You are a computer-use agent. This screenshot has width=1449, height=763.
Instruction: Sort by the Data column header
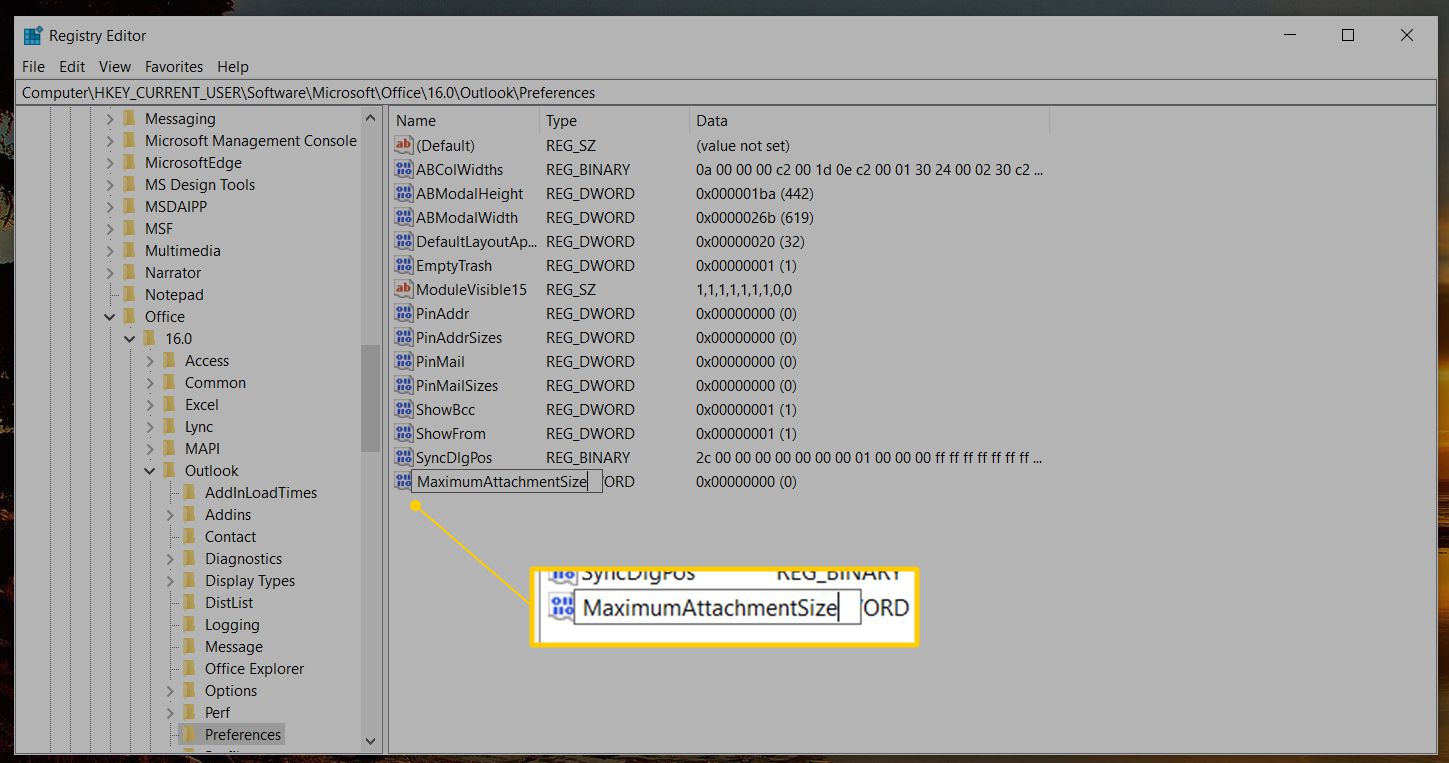coord(869,120)
